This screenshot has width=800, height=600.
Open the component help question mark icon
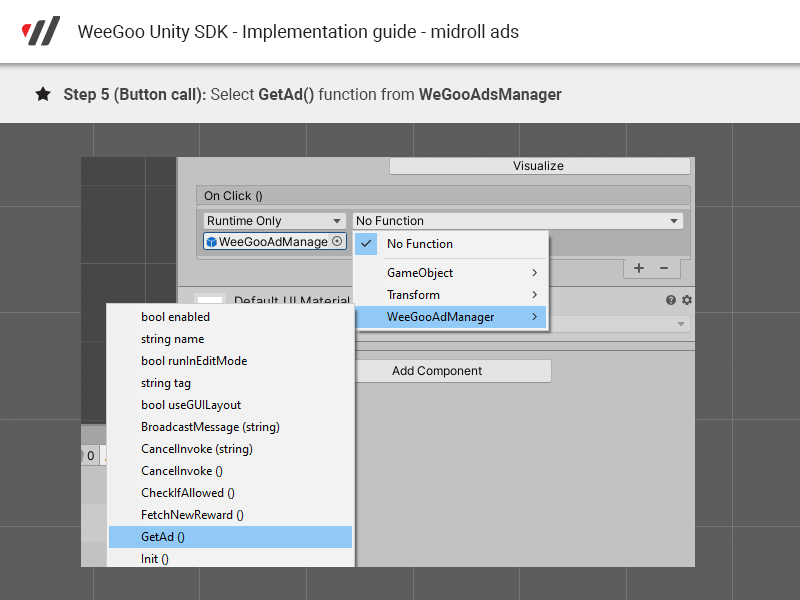[x=671, y=300]
